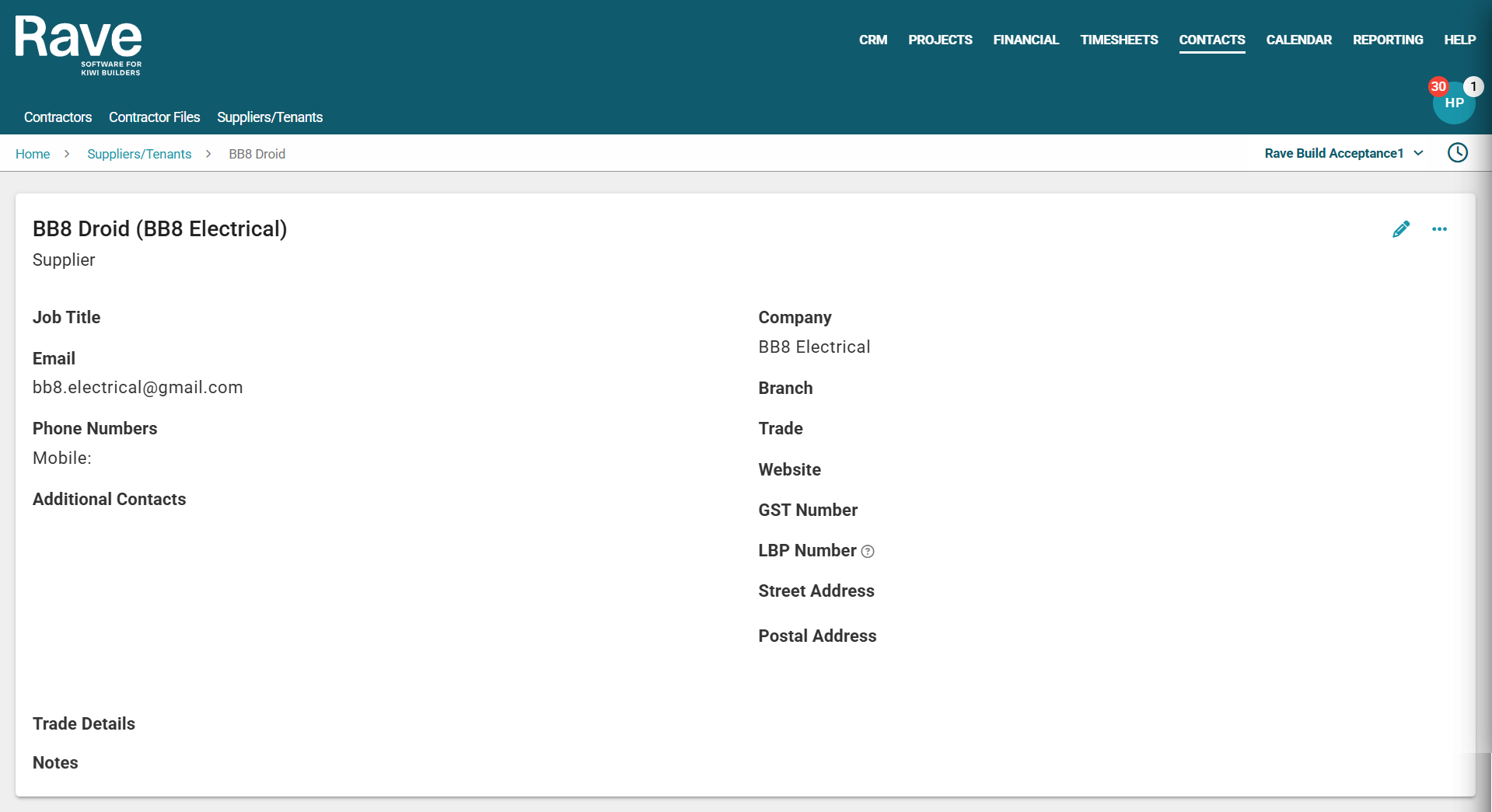The height and width of the screenshot is (812, 1492).
Task: Edit supplier with the pencil icon
Action: (x=1401, y=229)
